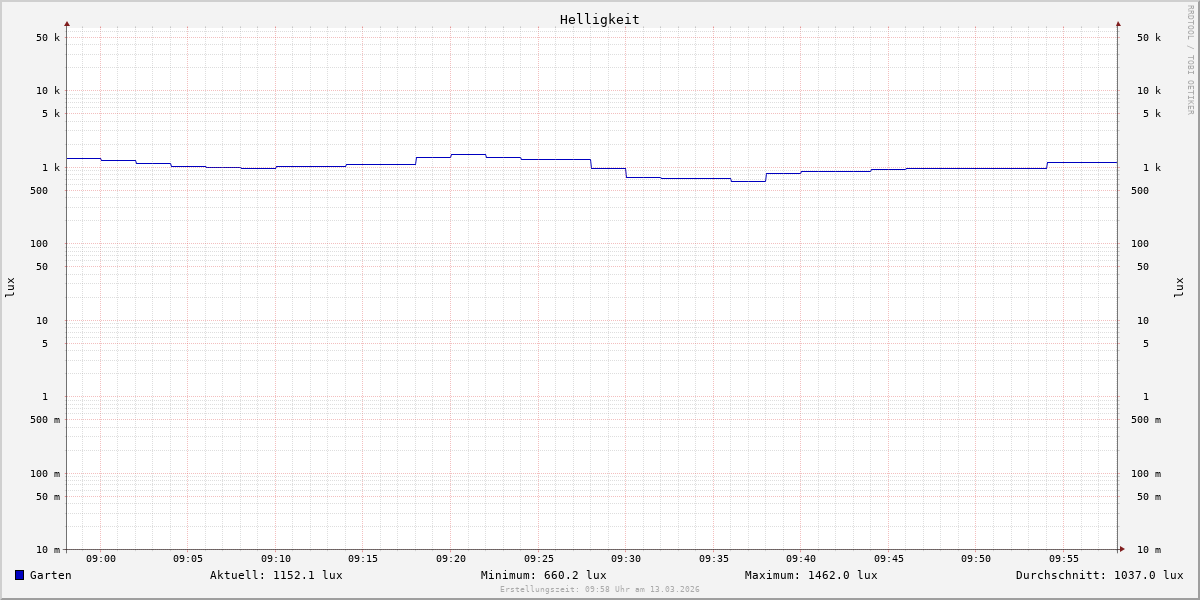Image resolution: width=1200 pixels, height=600 pixels.
Task: Click the 50 k label on left axis
Action: 48,38
